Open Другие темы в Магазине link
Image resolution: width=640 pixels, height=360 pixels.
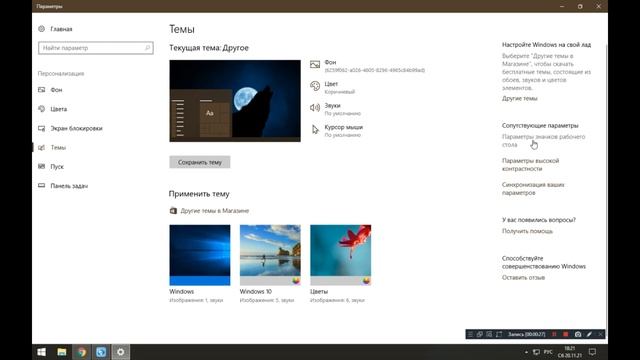tap(215, 211)
